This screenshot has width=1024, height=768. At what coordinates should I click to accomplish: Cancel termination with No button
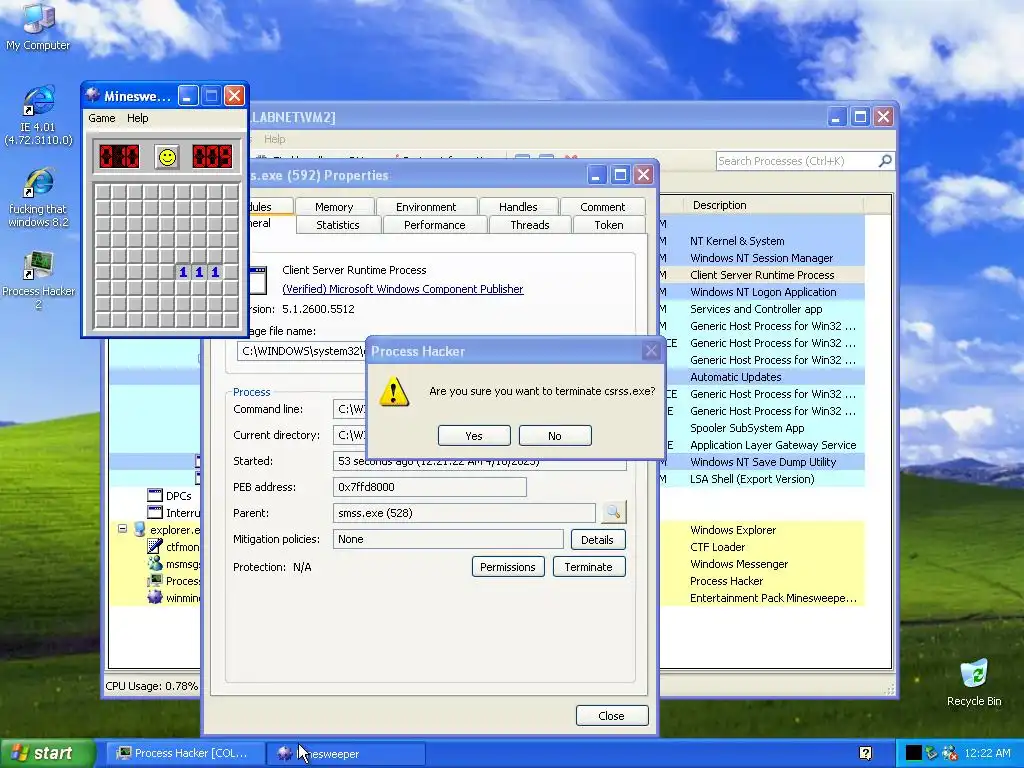555,436
